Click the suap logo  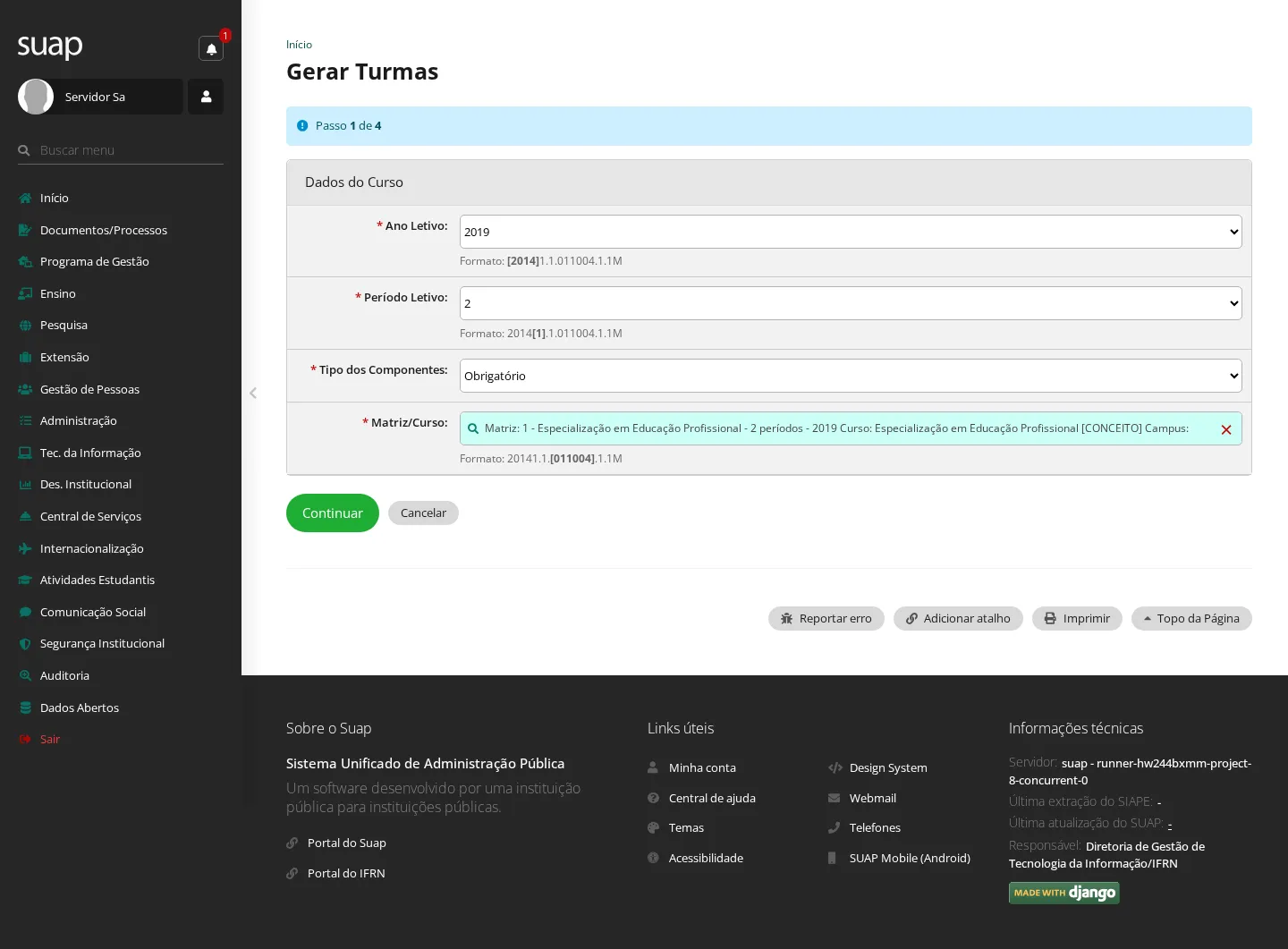(50, 46)
